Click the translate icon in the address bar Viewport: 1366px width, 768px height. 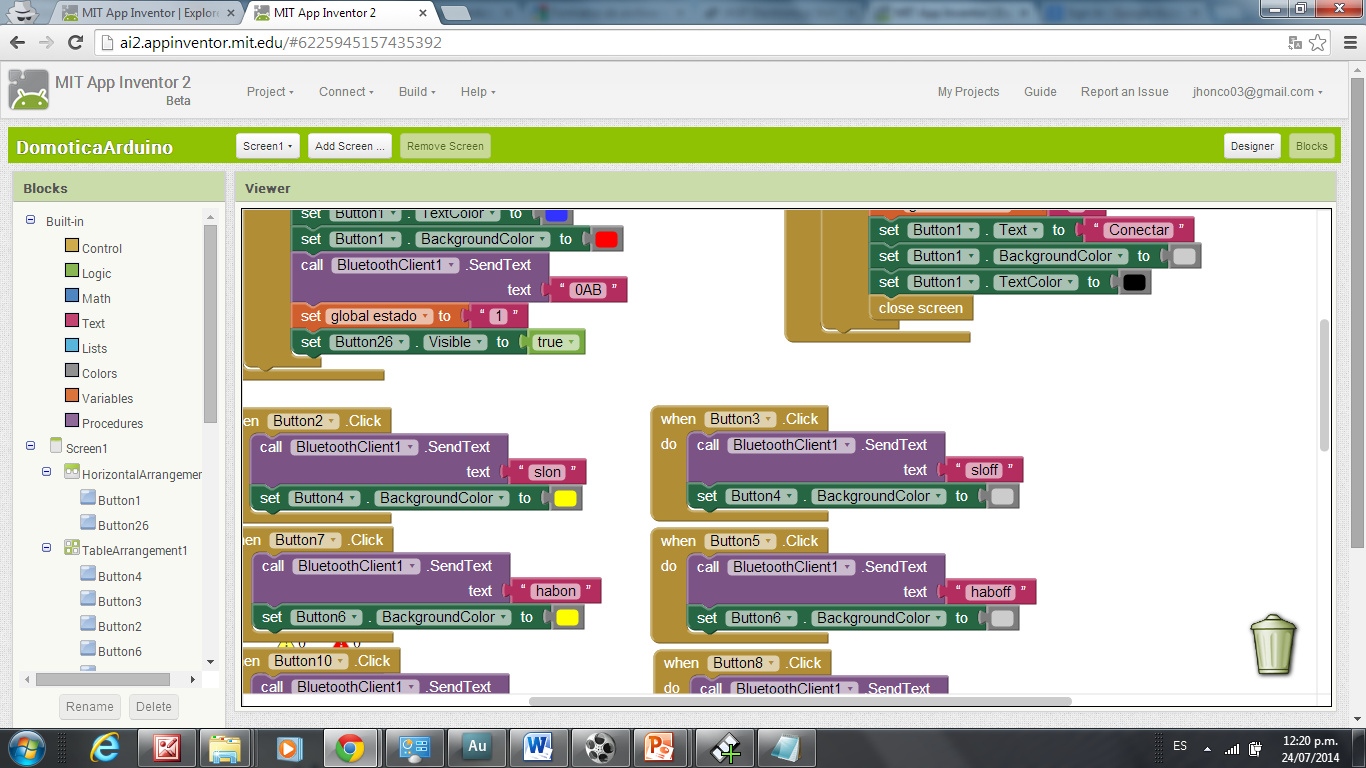click(x=1295, y=43)
